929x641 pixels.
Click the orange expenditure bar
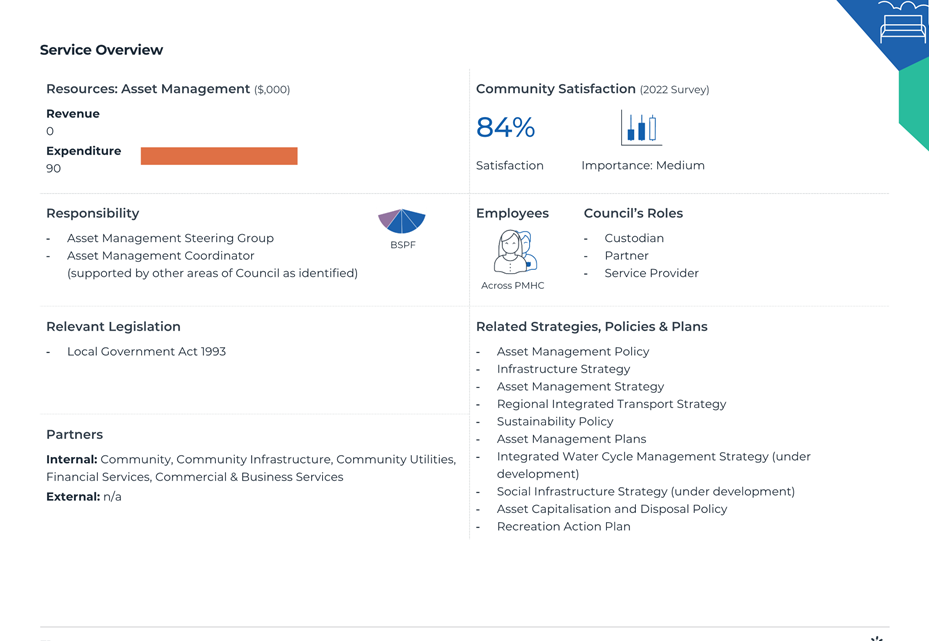click(219, 156)
